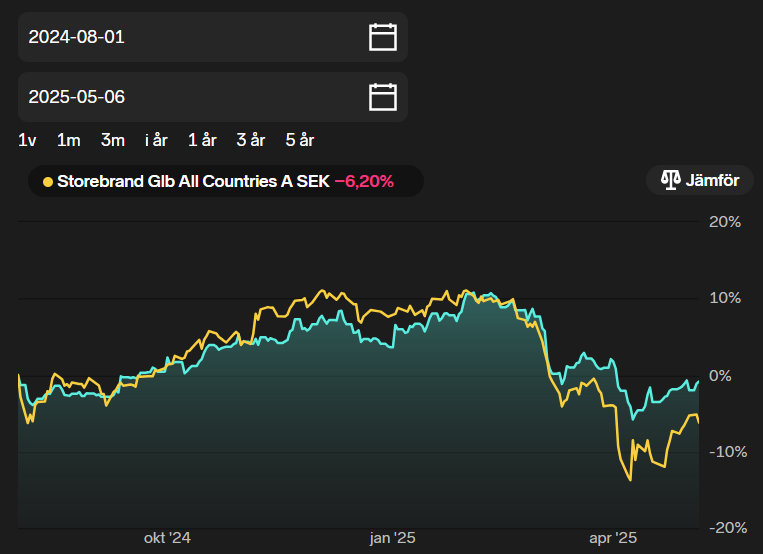Click the jan '25 axis marker

392,538
